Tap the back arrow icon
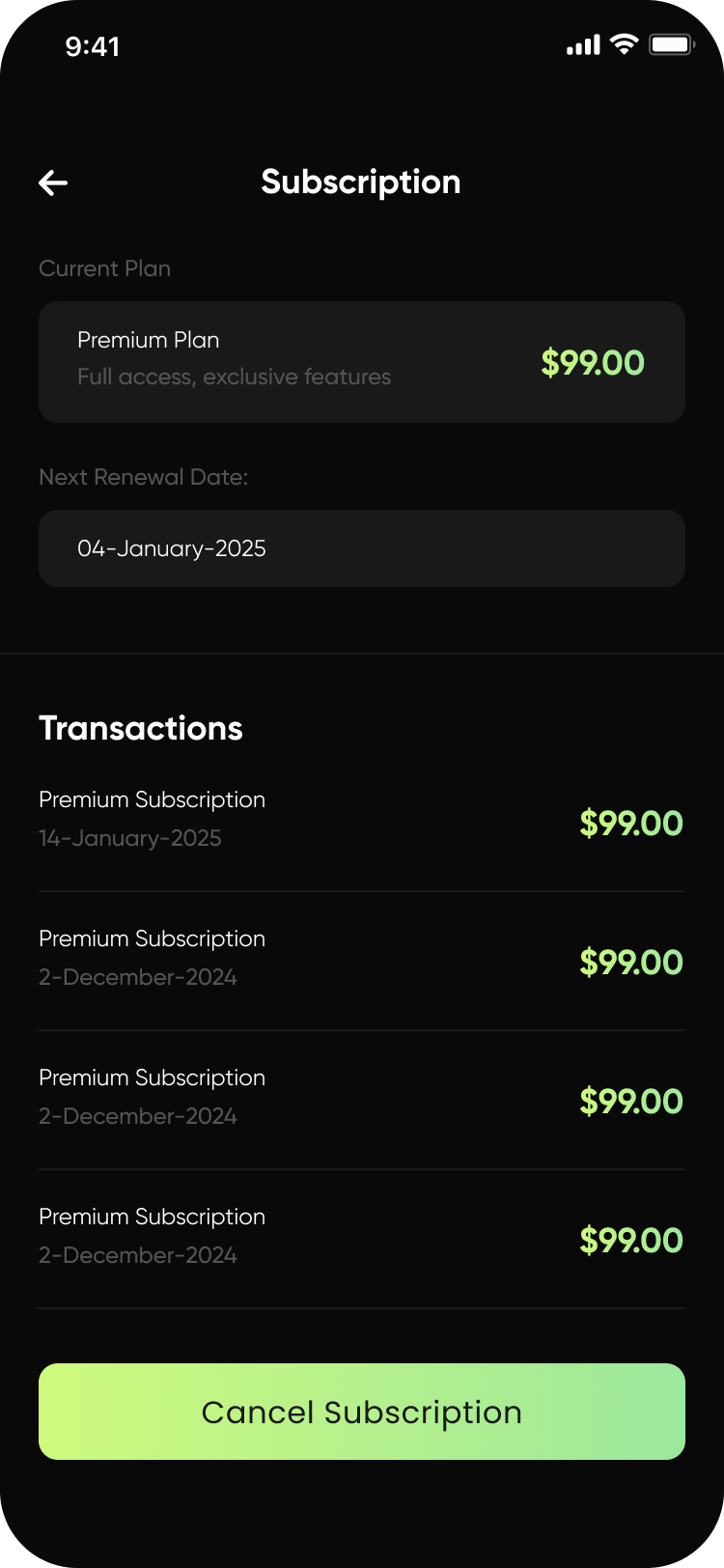 (x=53, y=182)
